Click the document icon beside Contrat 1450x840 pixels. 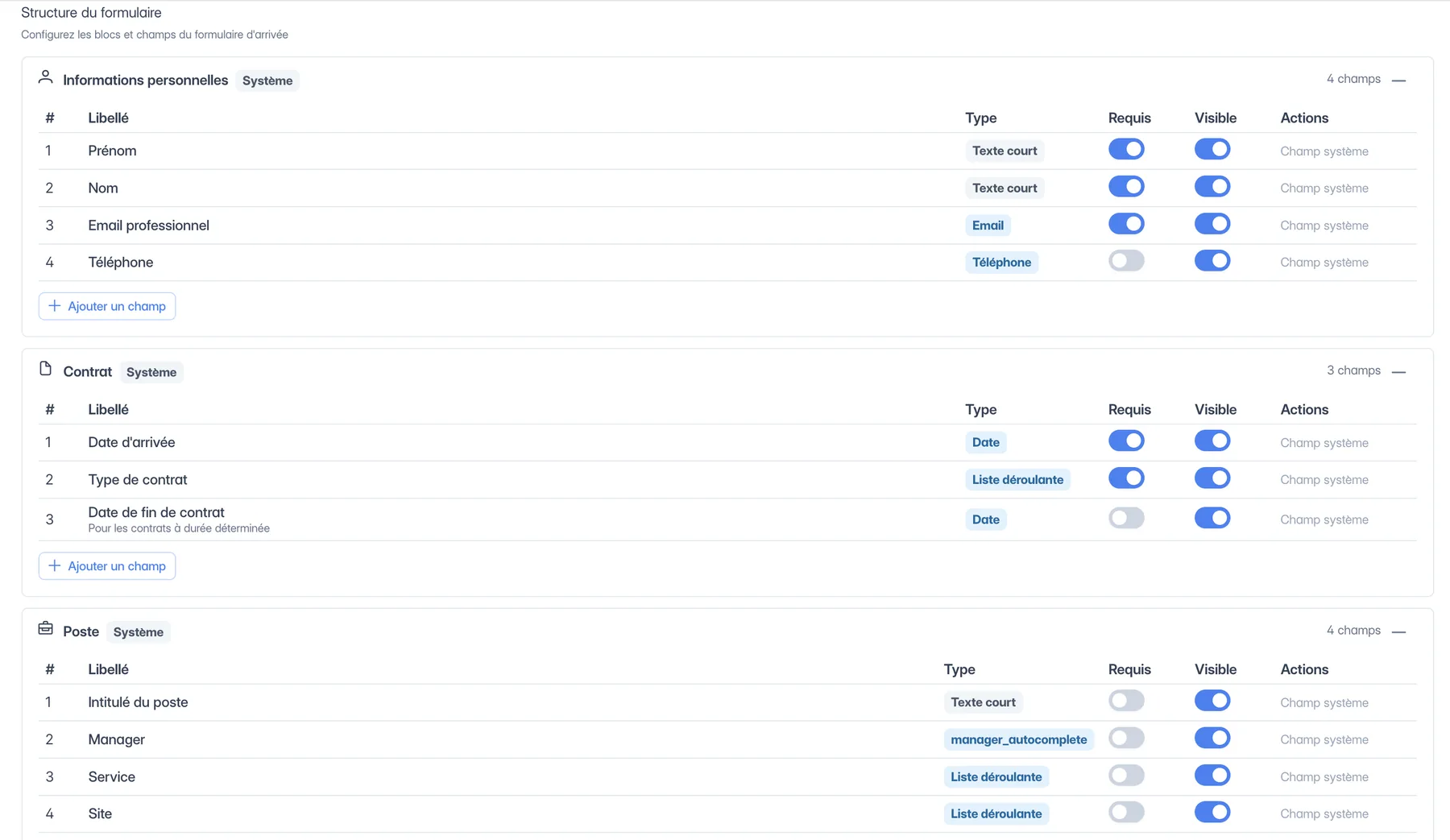pos(46,369)
